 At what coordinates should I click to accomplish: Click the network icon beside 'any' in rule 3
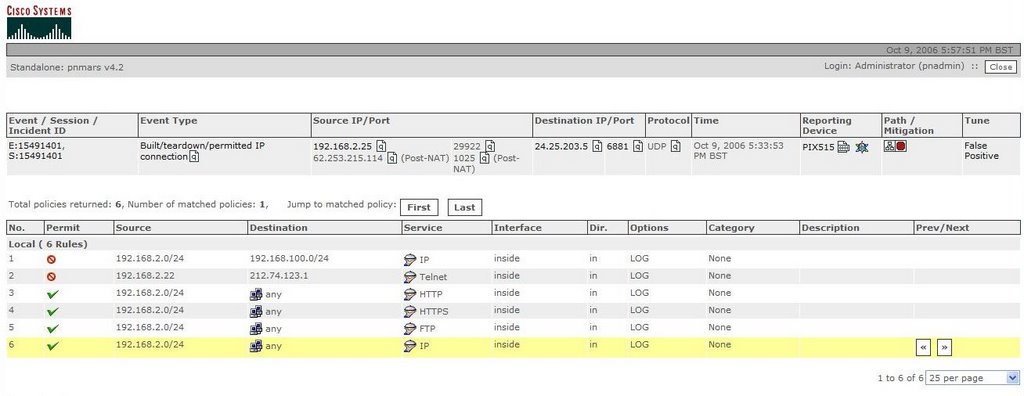coord(256,294)
